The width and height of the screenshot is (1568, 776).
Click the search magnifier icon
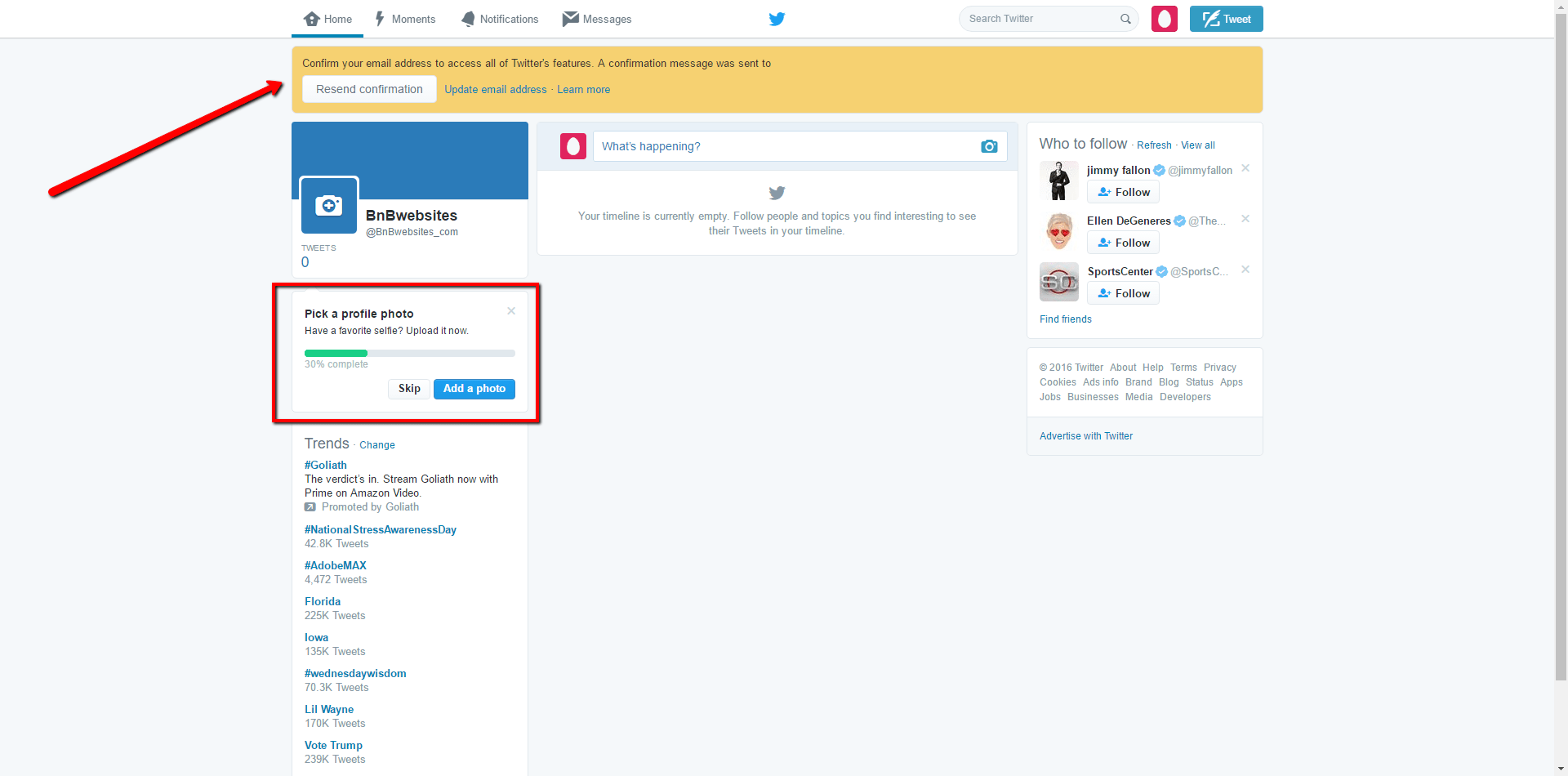click(1125, 19)
